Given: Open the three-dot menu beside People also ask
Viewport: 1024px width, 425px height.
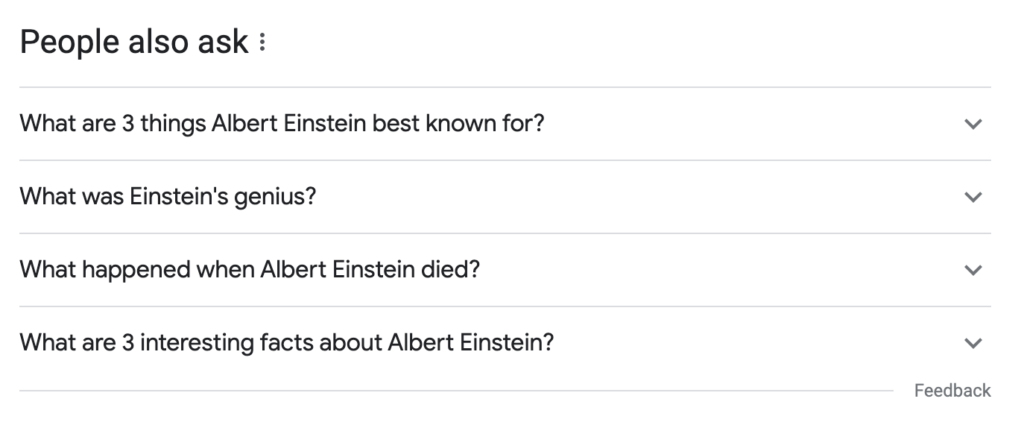Looking at the screenshot, I should click(x=262, y=43).
